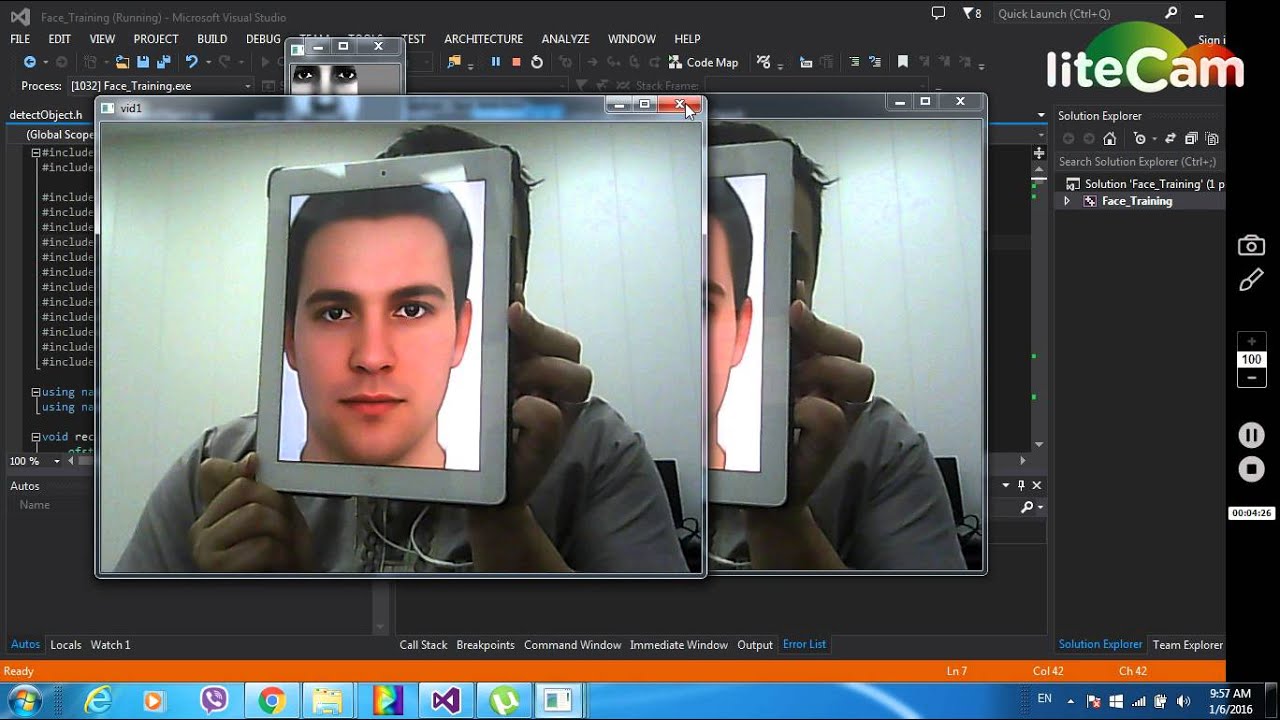Decrease liteCam zoom with the minus button
The width and height of the screenshot is (1280, 720).
[x=1251, y=378]
